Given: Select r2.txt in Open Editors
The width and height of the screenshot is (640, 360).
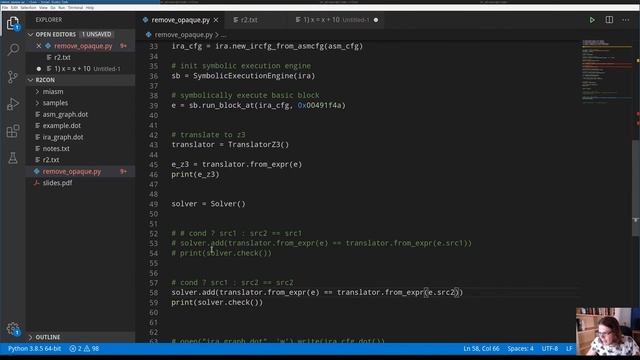Looking at the screenshot, I should 62,57.
